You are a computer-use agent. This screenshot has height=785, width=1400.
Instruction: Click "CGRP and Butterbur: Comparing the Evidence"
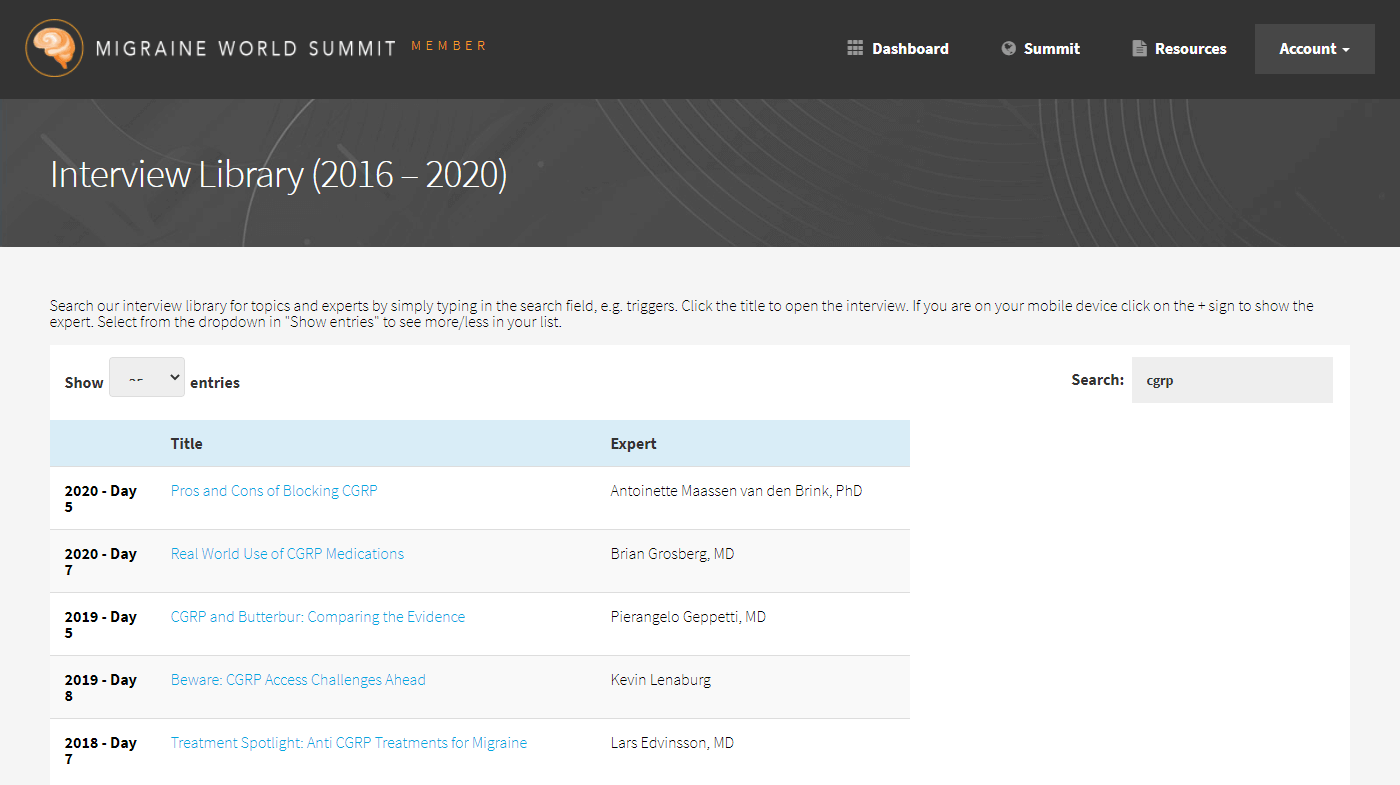tap(317, 616)
